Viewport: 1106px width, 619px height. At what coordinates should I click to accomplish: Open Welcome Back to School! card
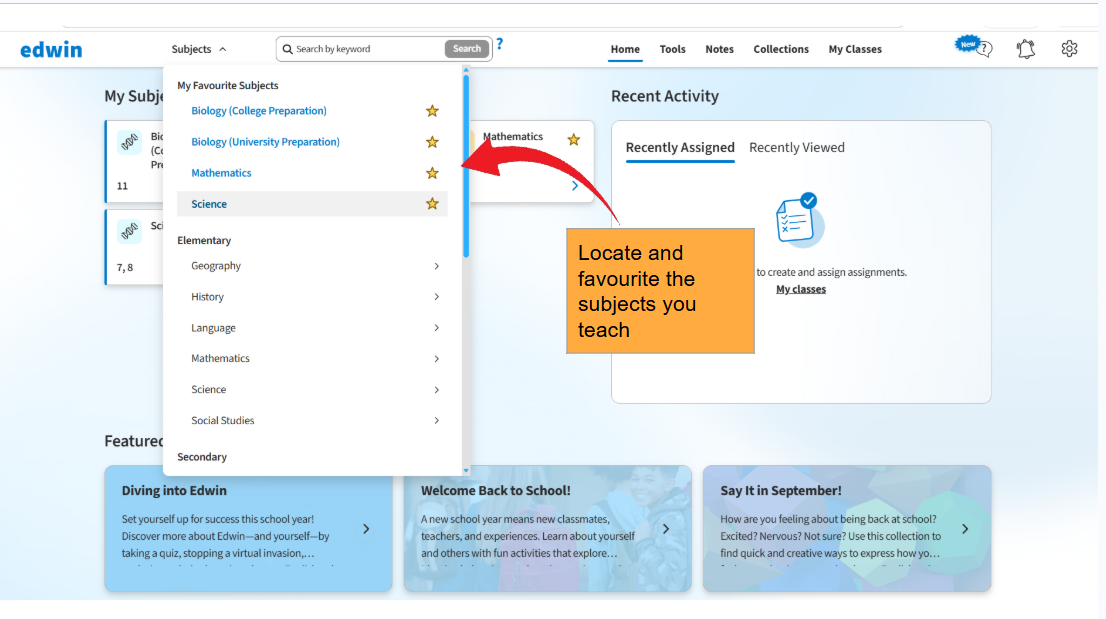547,528
